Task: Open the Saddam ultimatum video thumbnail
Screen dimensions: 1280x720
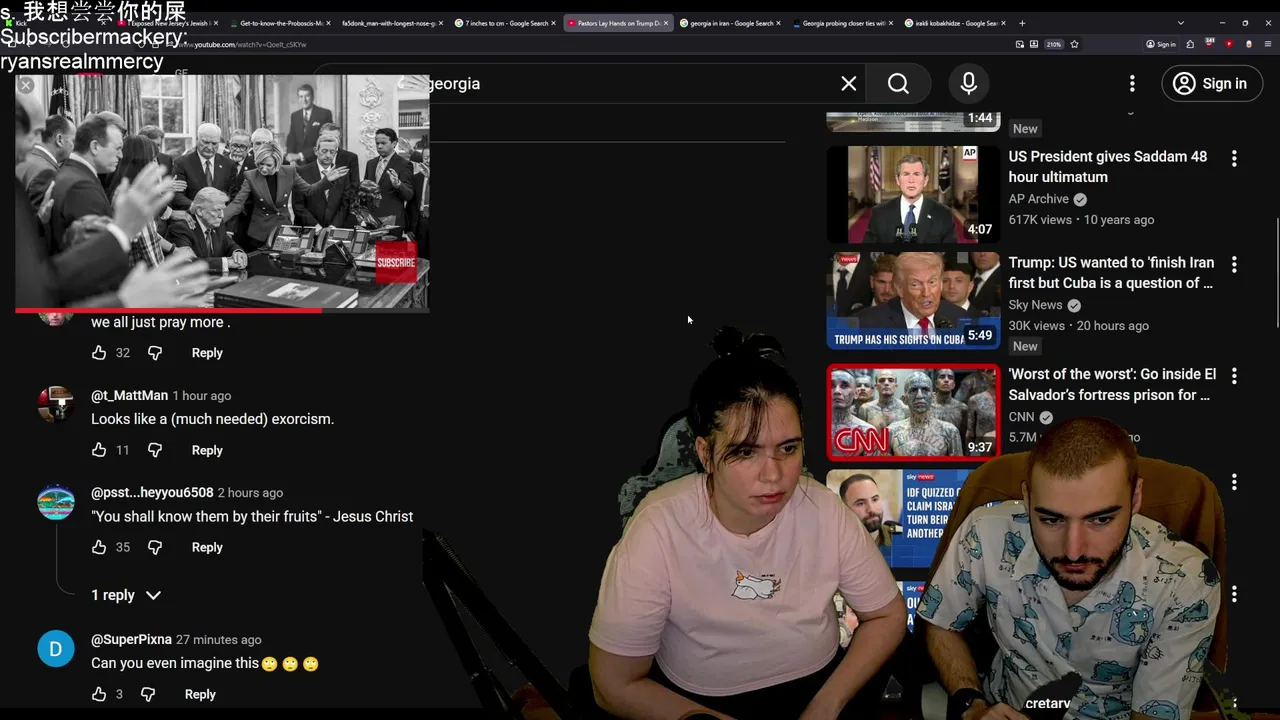Action: pyautogui.click(x=913, y=194)
